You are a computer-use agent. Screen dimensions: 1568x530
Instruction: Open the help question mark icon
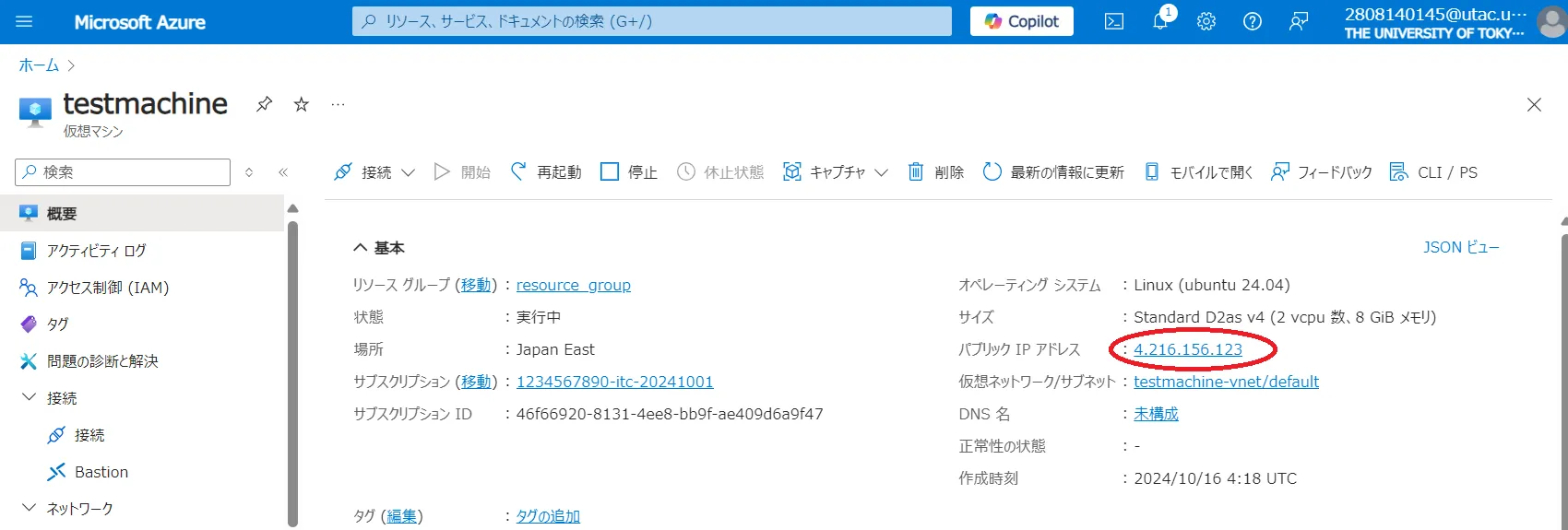pos(1253,21)
